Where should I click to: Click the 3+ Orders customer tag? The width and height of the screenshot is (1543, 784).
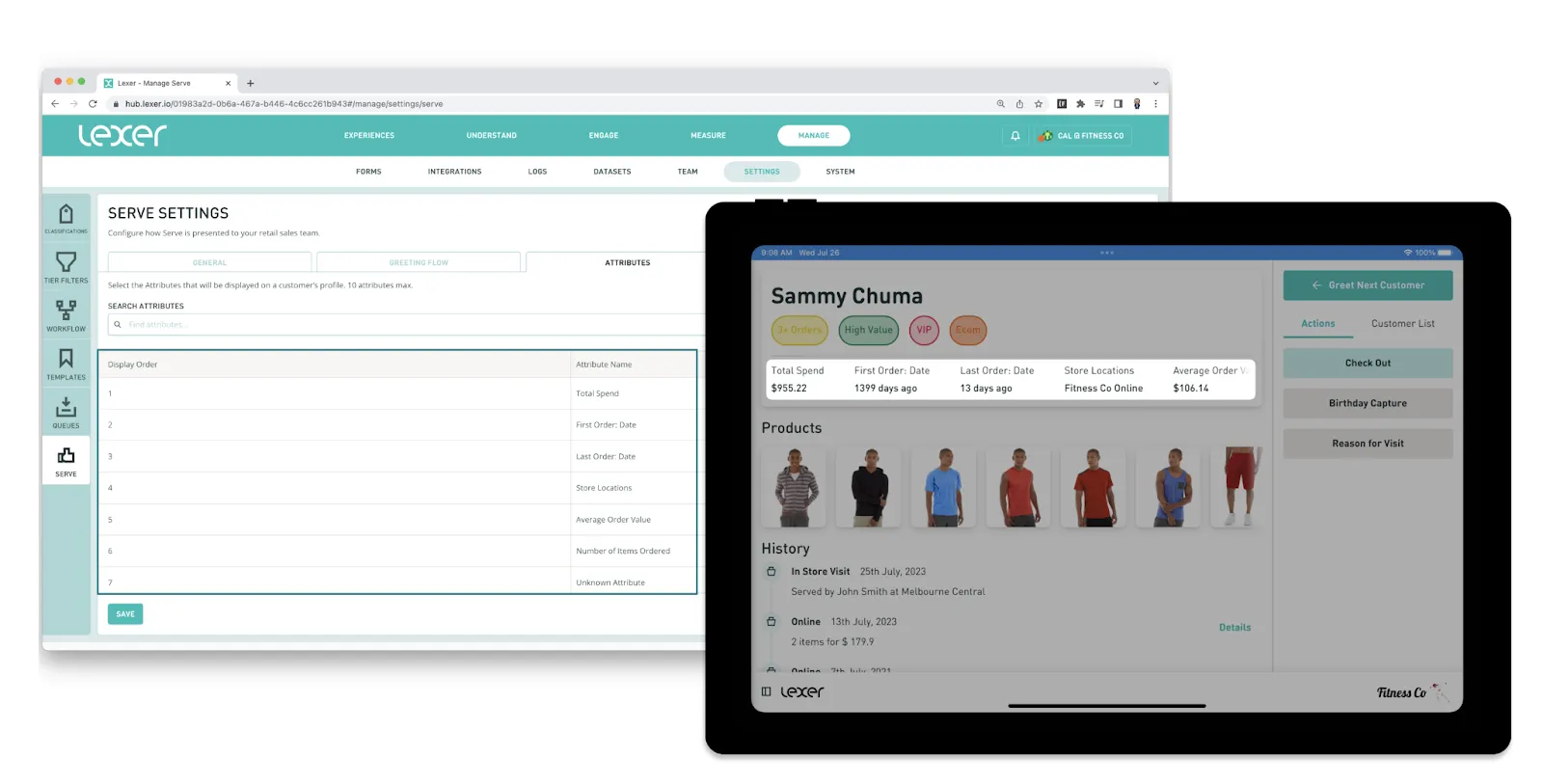click(x=800, y=331)
